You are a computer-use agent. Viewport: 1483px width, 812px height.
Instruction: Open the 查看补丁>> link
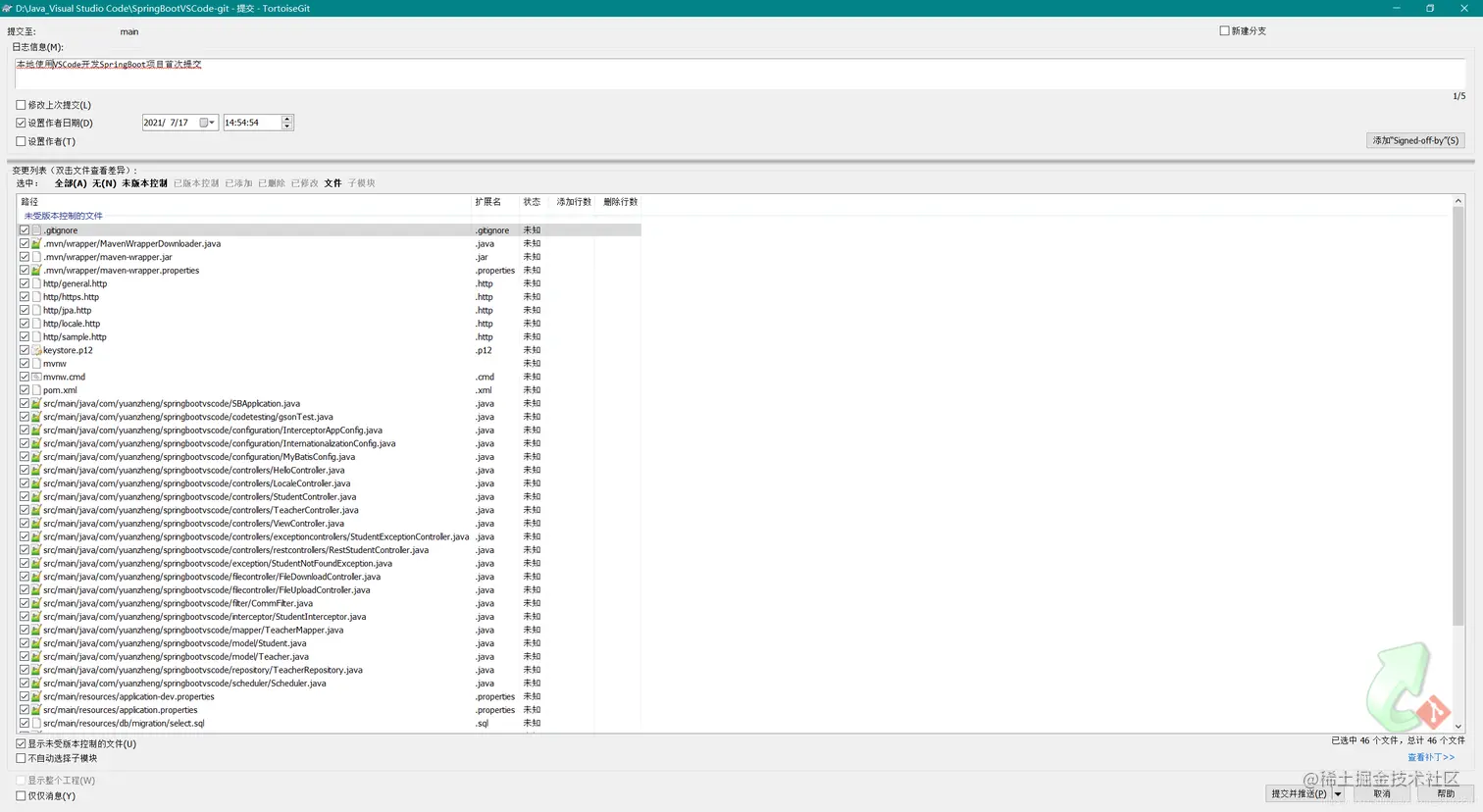pos(1431,757)
